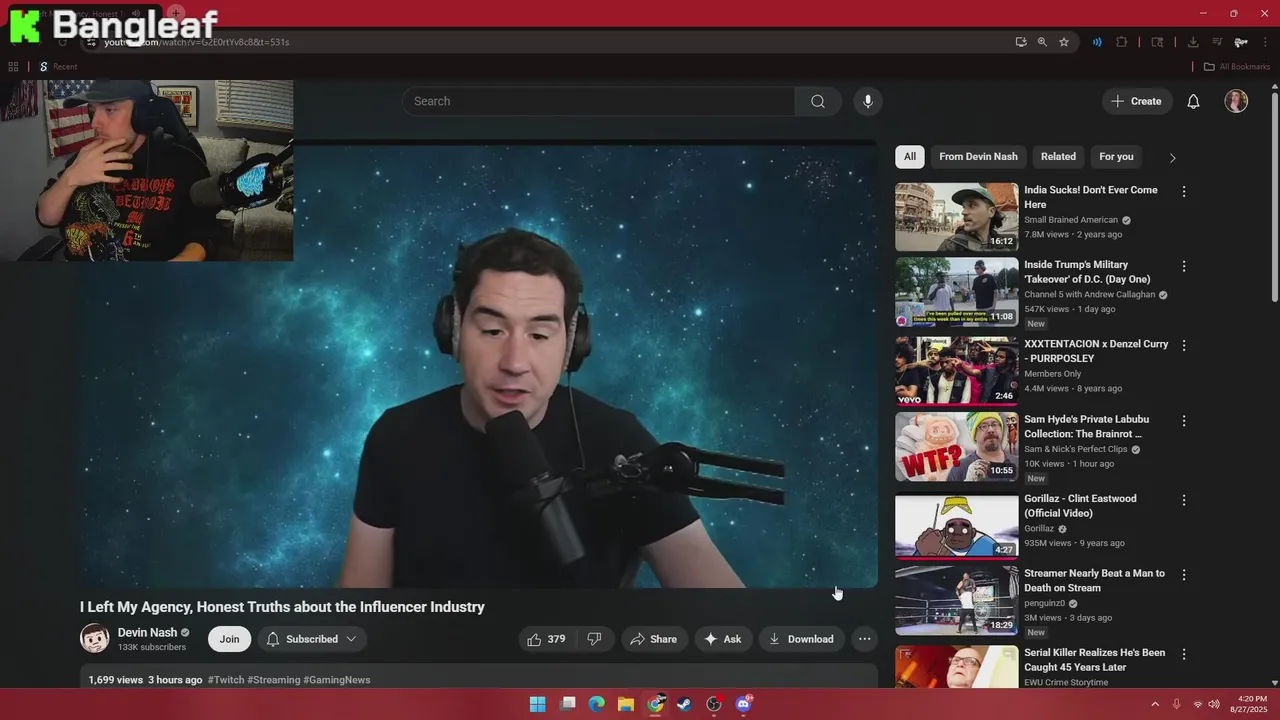Focus the YouTube search field

[599, 101]
